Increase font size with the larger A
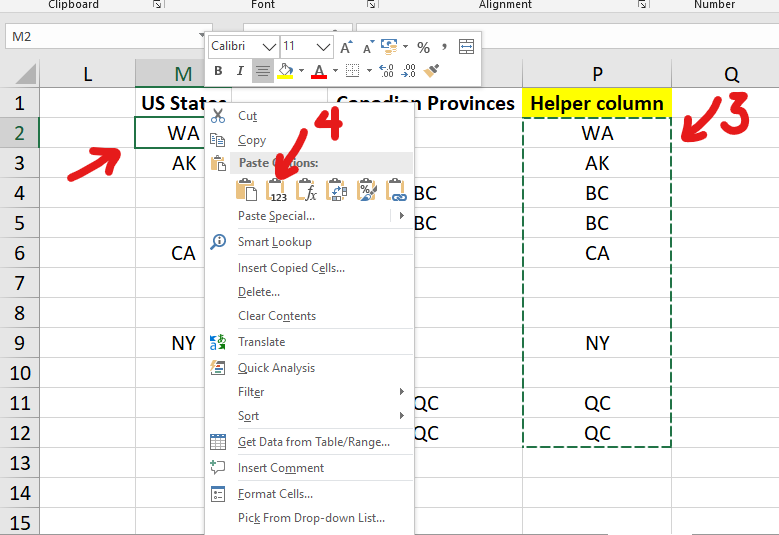This screenshot has width=779, height=535. (x=346, y=47)
